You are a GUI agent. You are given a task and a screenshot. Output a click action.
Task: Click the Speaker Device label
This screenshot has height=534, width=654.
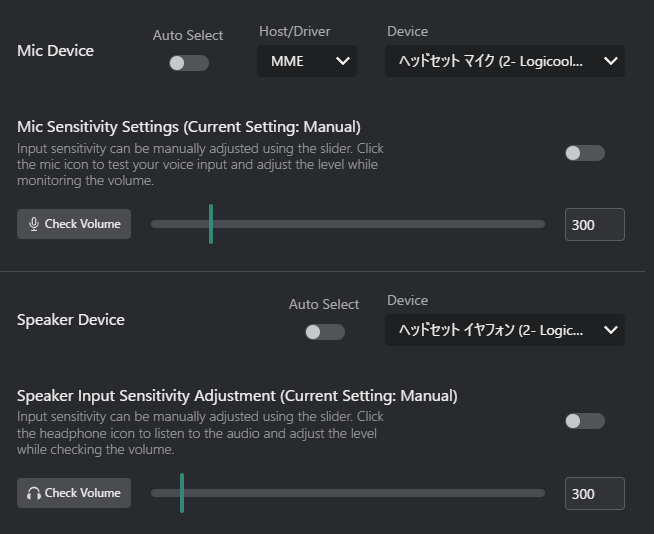71,320
